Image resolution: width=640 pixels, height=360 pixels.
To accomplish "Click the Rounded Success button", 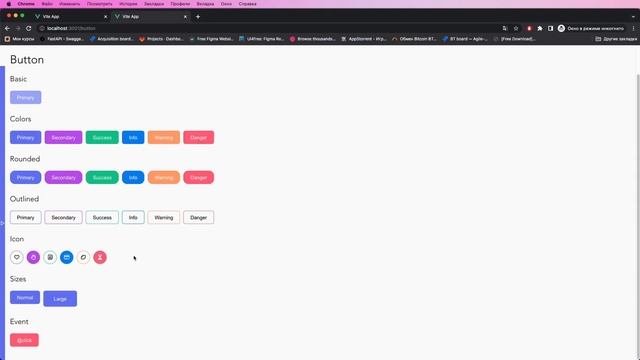I will click(102, 178).
